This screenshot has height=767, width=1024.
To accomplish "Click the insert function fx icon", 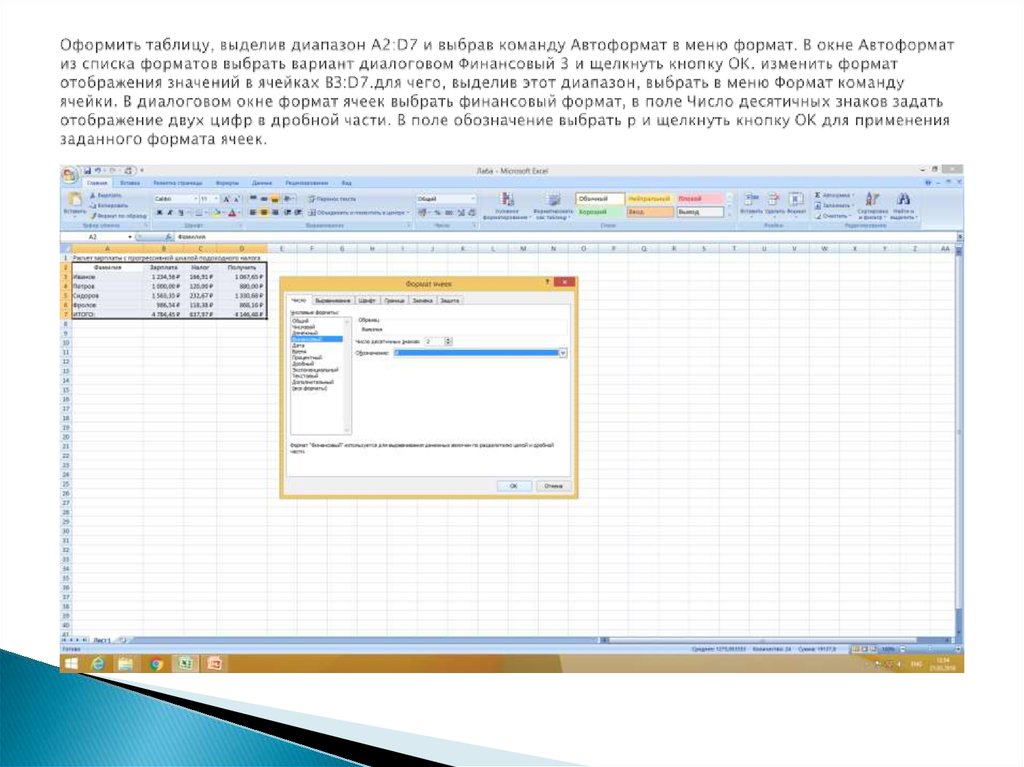I will pyautogui.click(x=168, y=237).
